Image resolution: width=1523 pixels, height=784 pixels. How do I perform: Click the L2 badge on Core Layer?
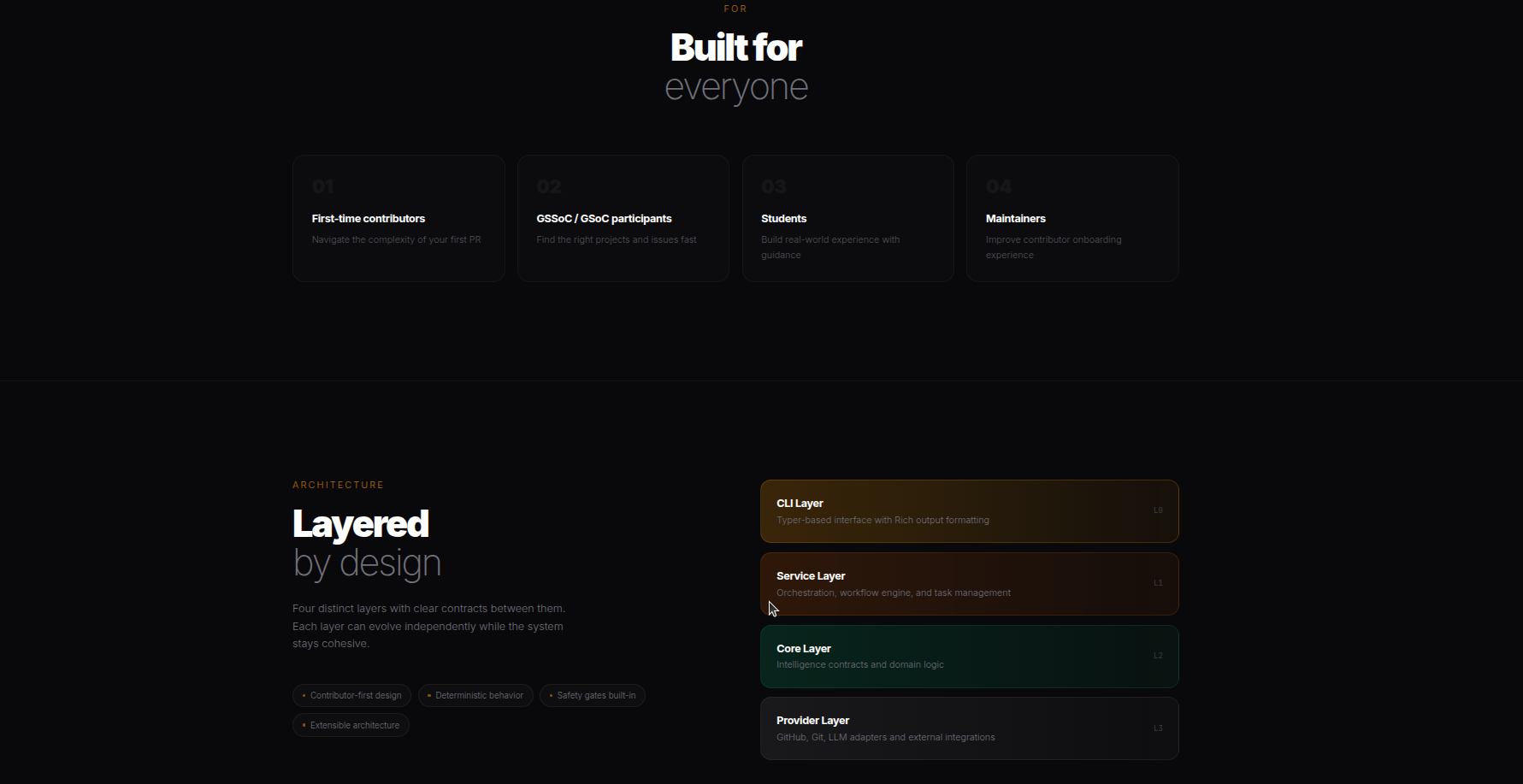pyautogui.click(x=1158, y=656)
